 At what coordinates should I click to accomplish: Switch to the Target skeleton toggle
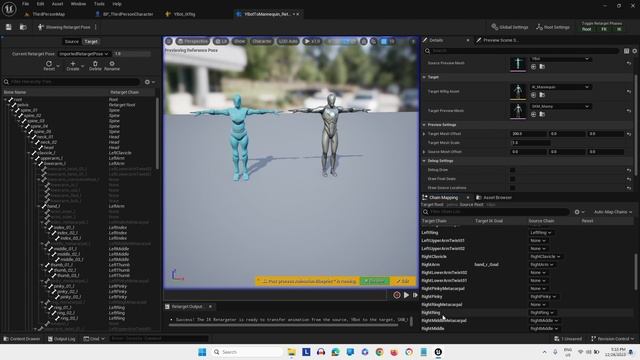(91, 42)
